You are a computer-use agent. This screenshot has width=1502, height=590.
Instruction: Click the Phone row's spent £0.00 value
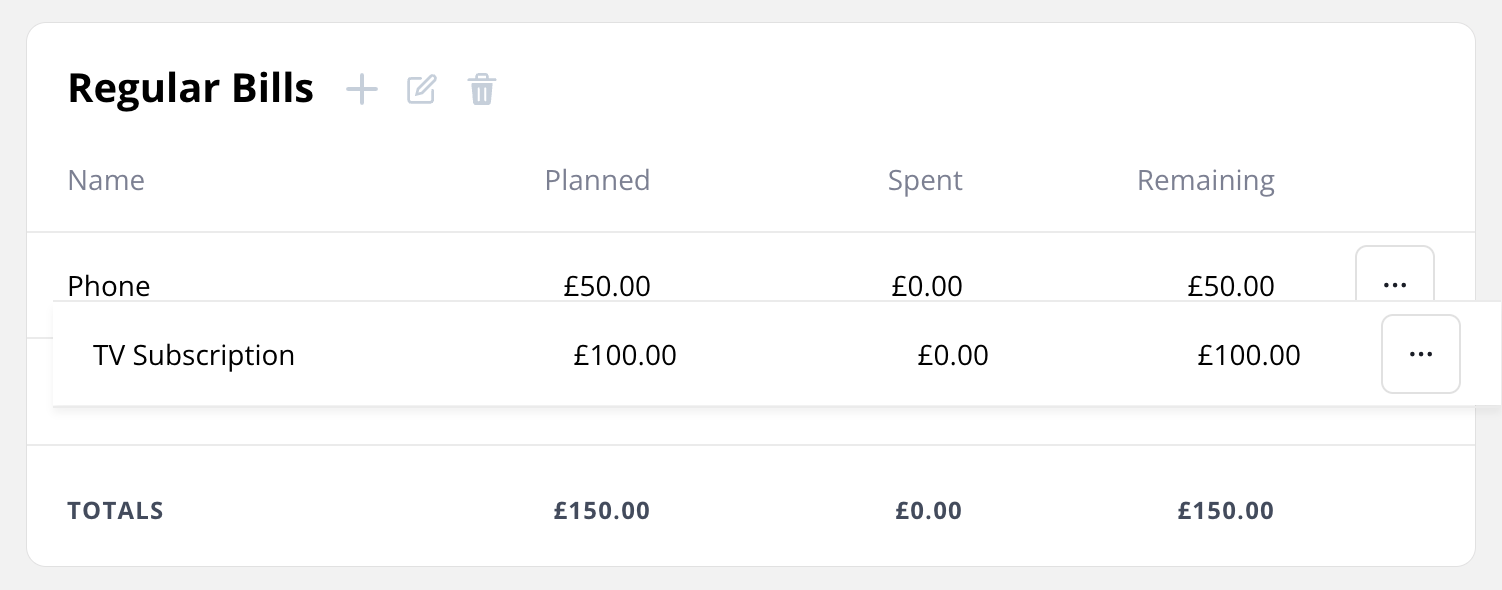pyautogui.click(x=927, y=287)
